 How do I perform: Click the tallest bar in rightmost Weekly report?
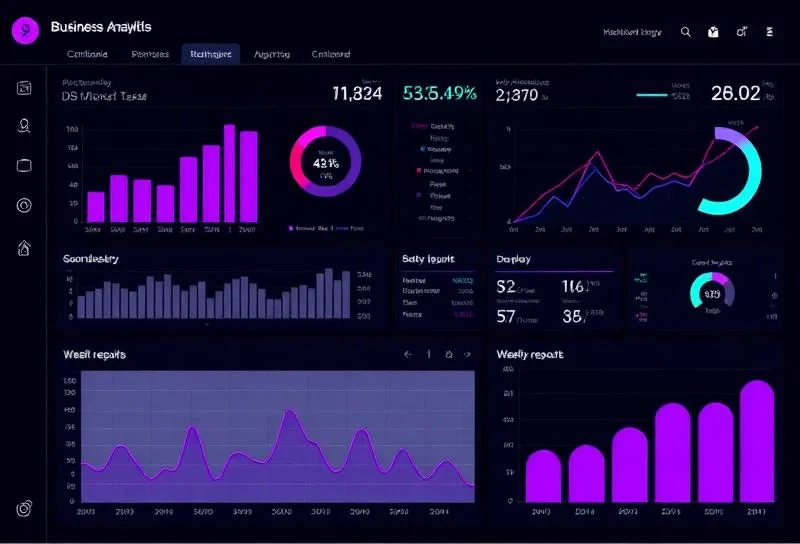tap(757, 440)
